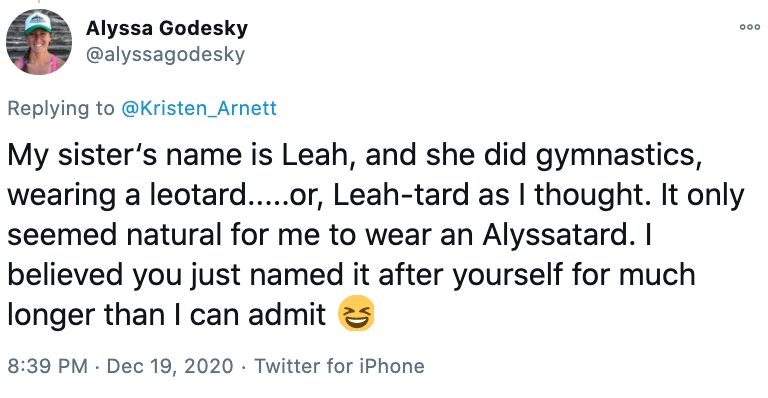This screenshot has height=398, width=768.
Task: Open the @Kristen_Arnett mention link
Action: (199, 108)
